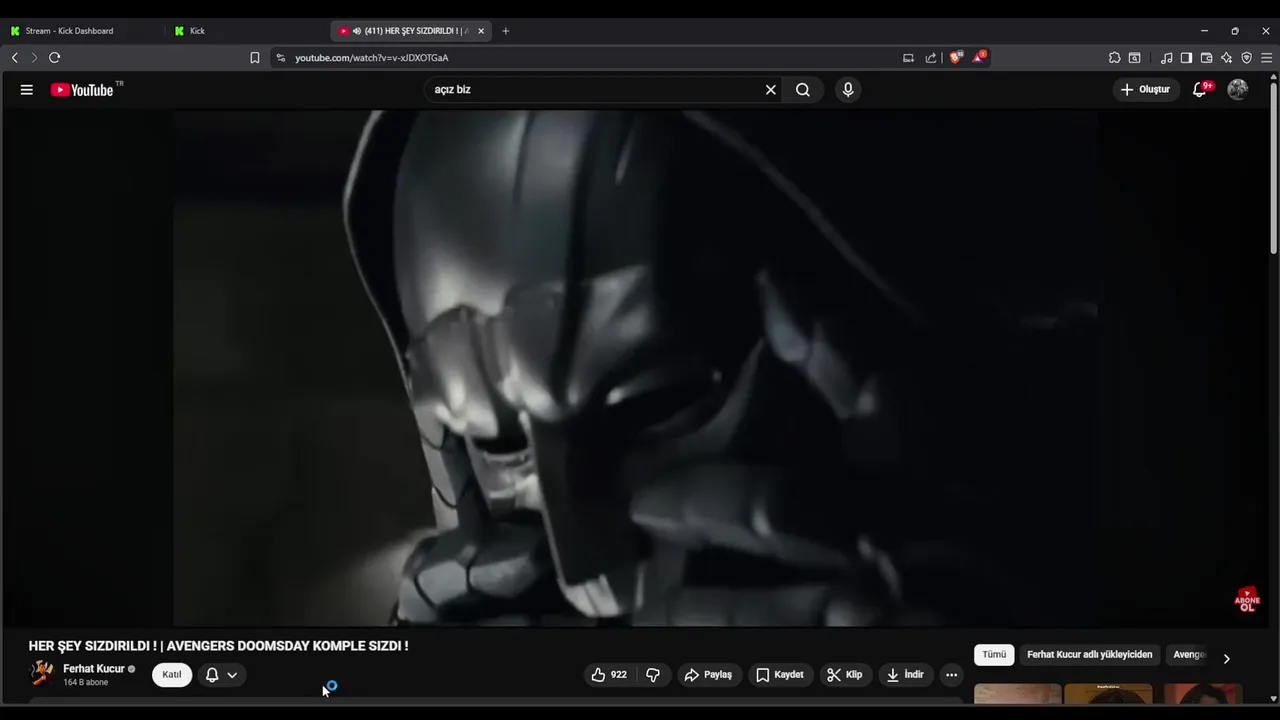This screenshot has height=720, width=1280.
Task: Open Brave Shields lion icon
Action: [x=955, y=58]
